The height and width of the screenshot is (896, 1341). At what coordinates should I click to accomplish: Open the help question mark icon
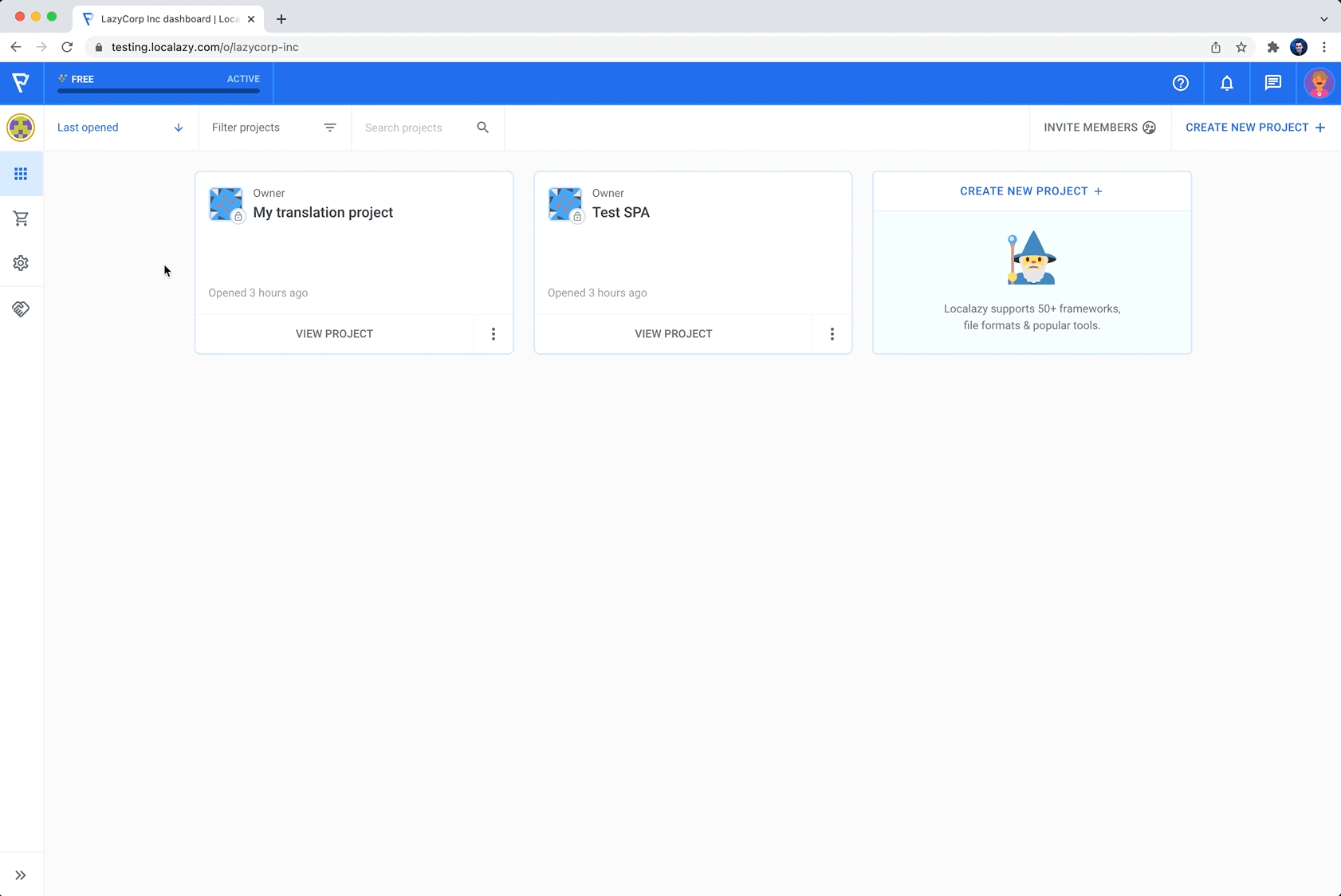point(1180,83)
